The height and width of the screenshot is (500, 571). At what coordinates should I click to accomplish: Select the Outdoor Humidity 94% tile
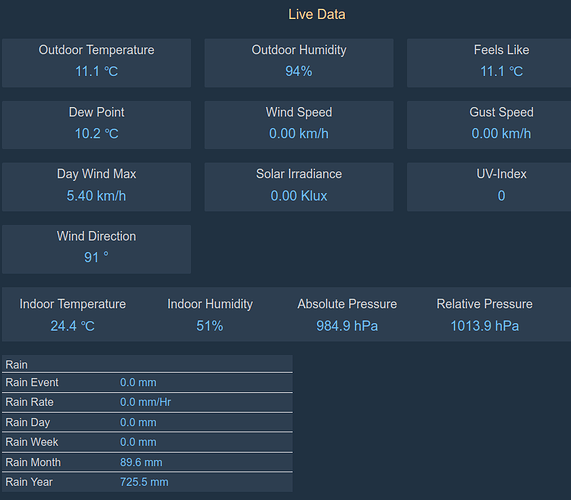point(299,63)
